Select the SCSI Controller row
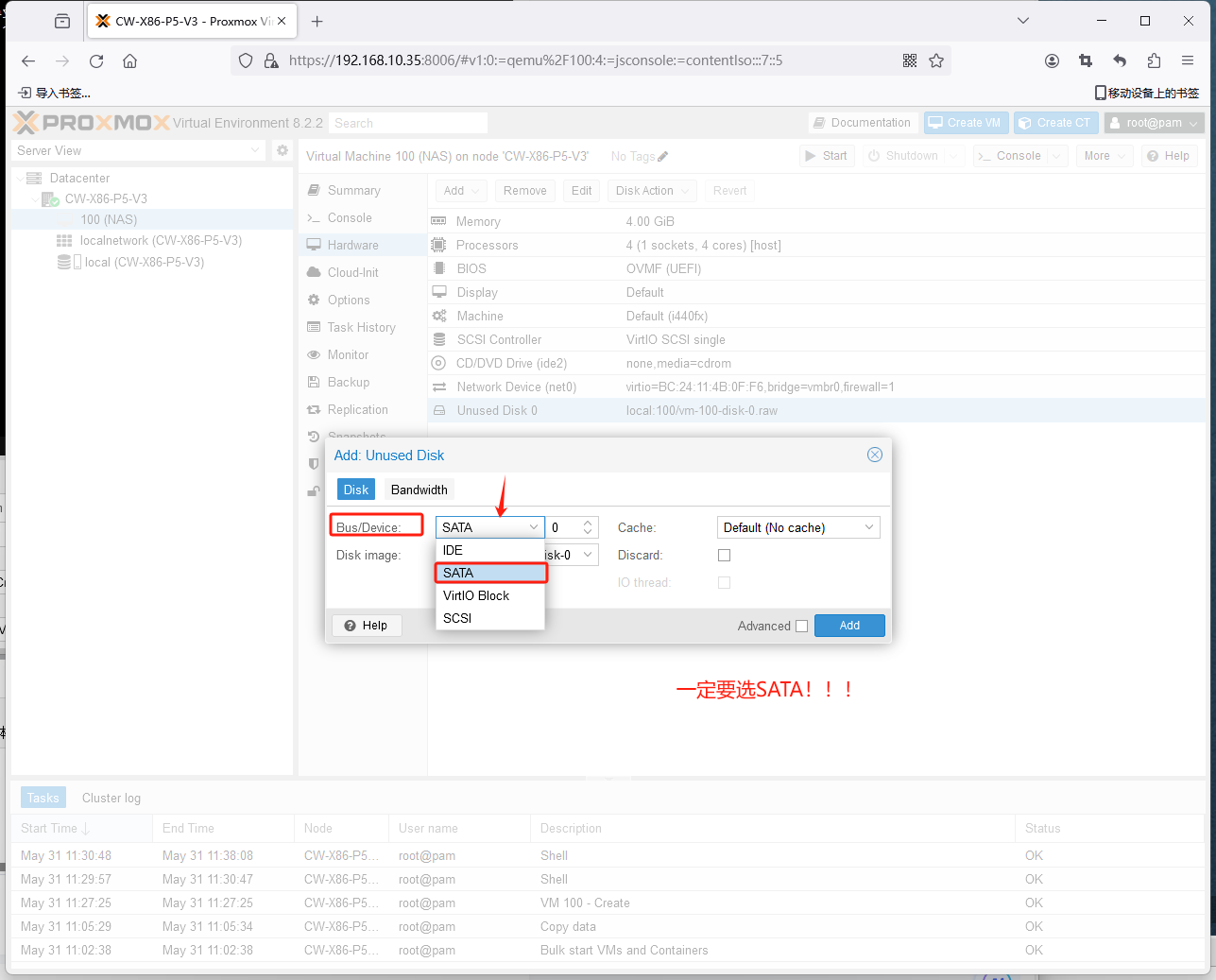This screenshot has height=980, width=1216. 817,339
